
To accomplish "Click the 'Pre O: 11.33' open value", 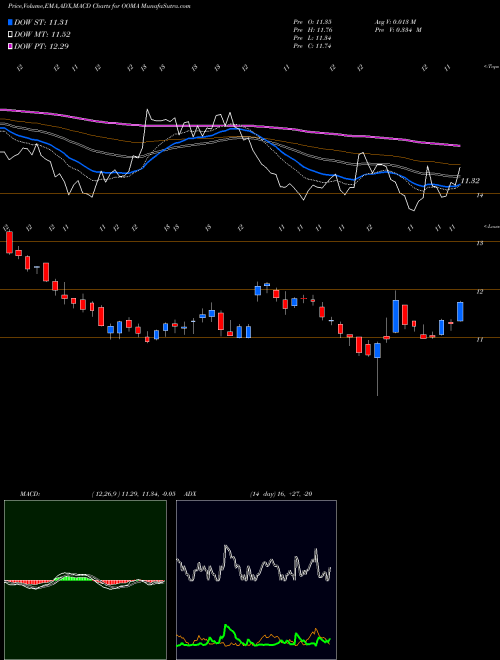I will [313, 22].
